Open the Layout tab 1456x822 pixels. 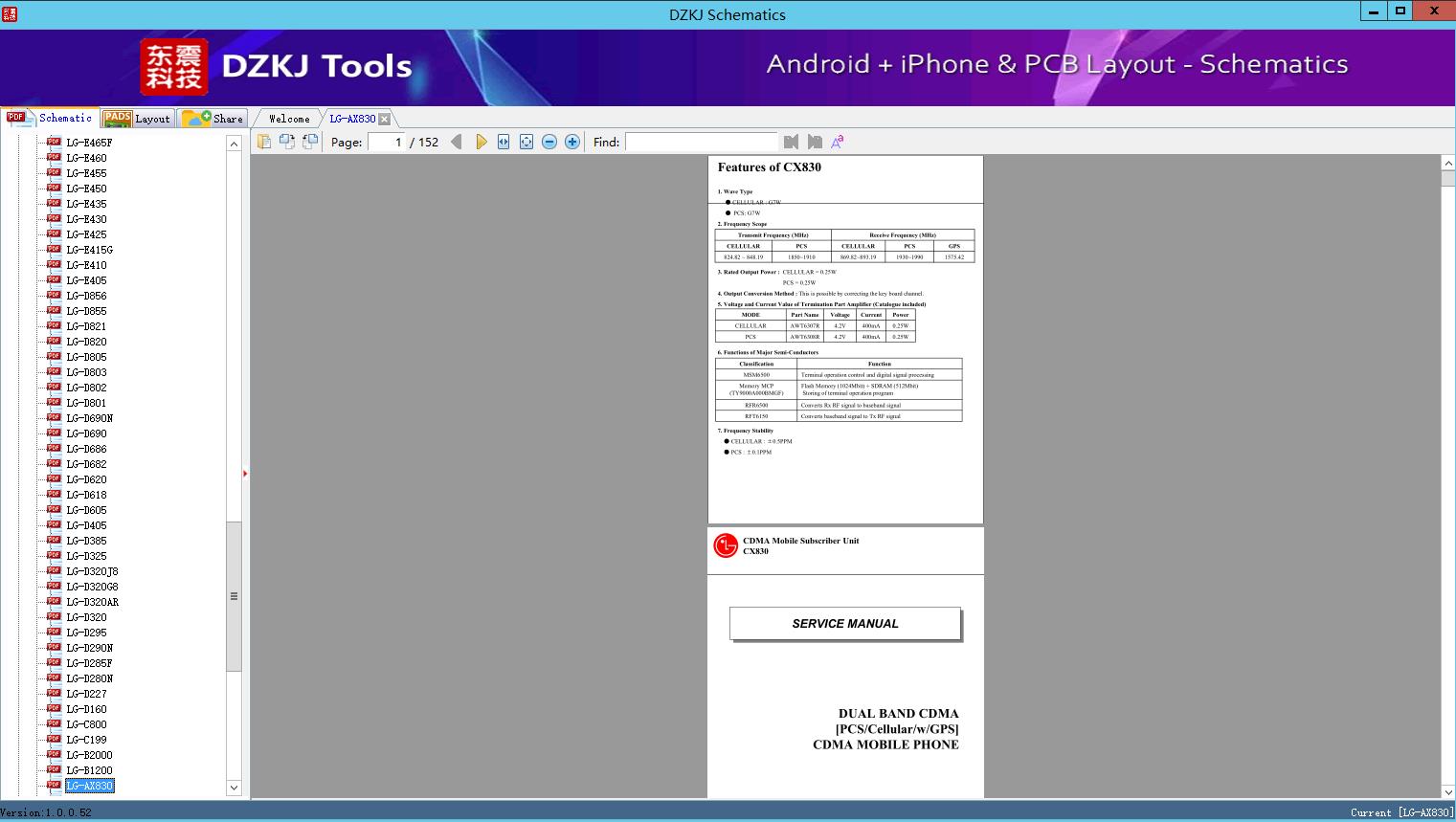click(137, 119)
